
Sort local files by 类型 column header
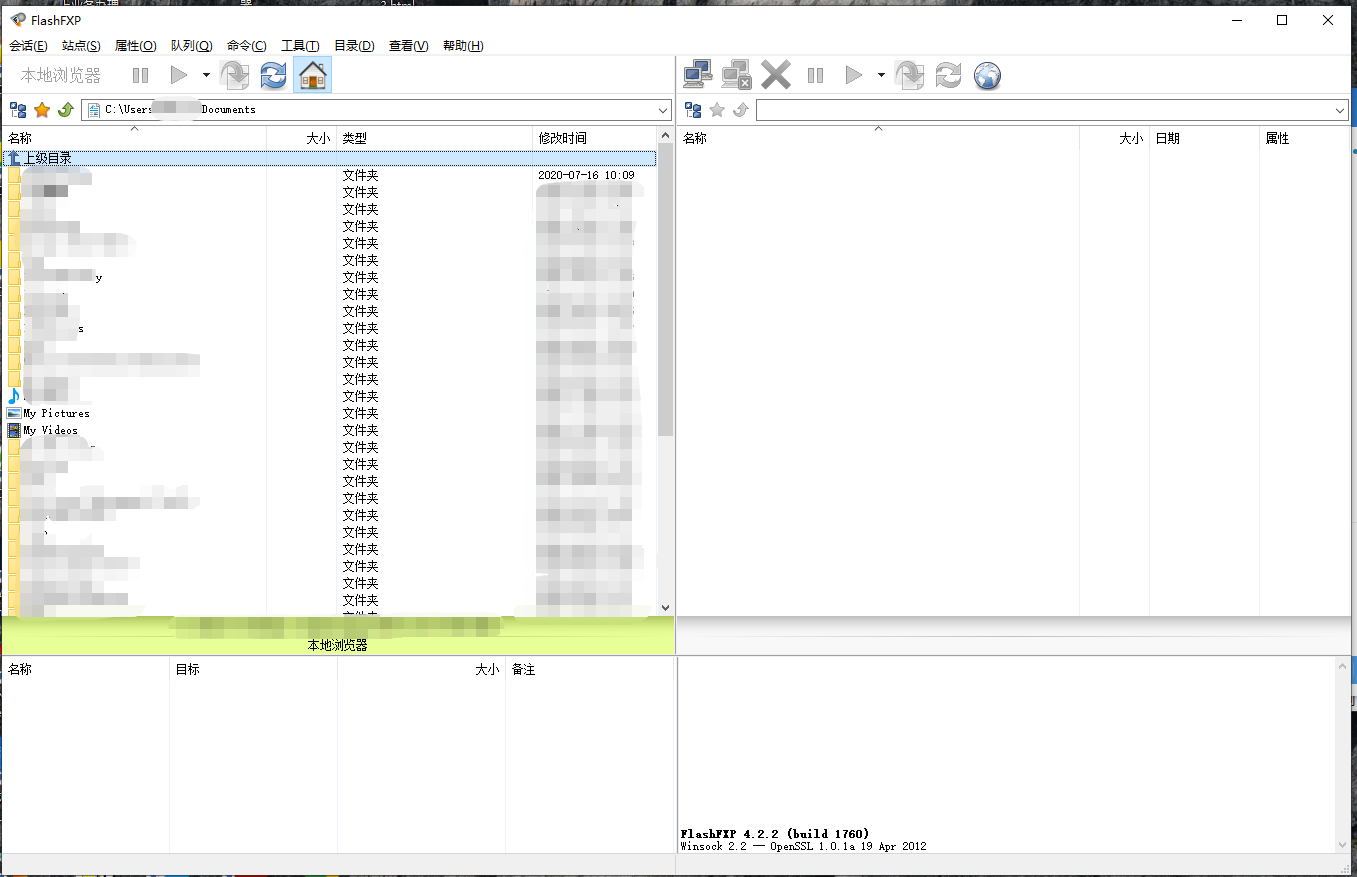pos(435,138)
